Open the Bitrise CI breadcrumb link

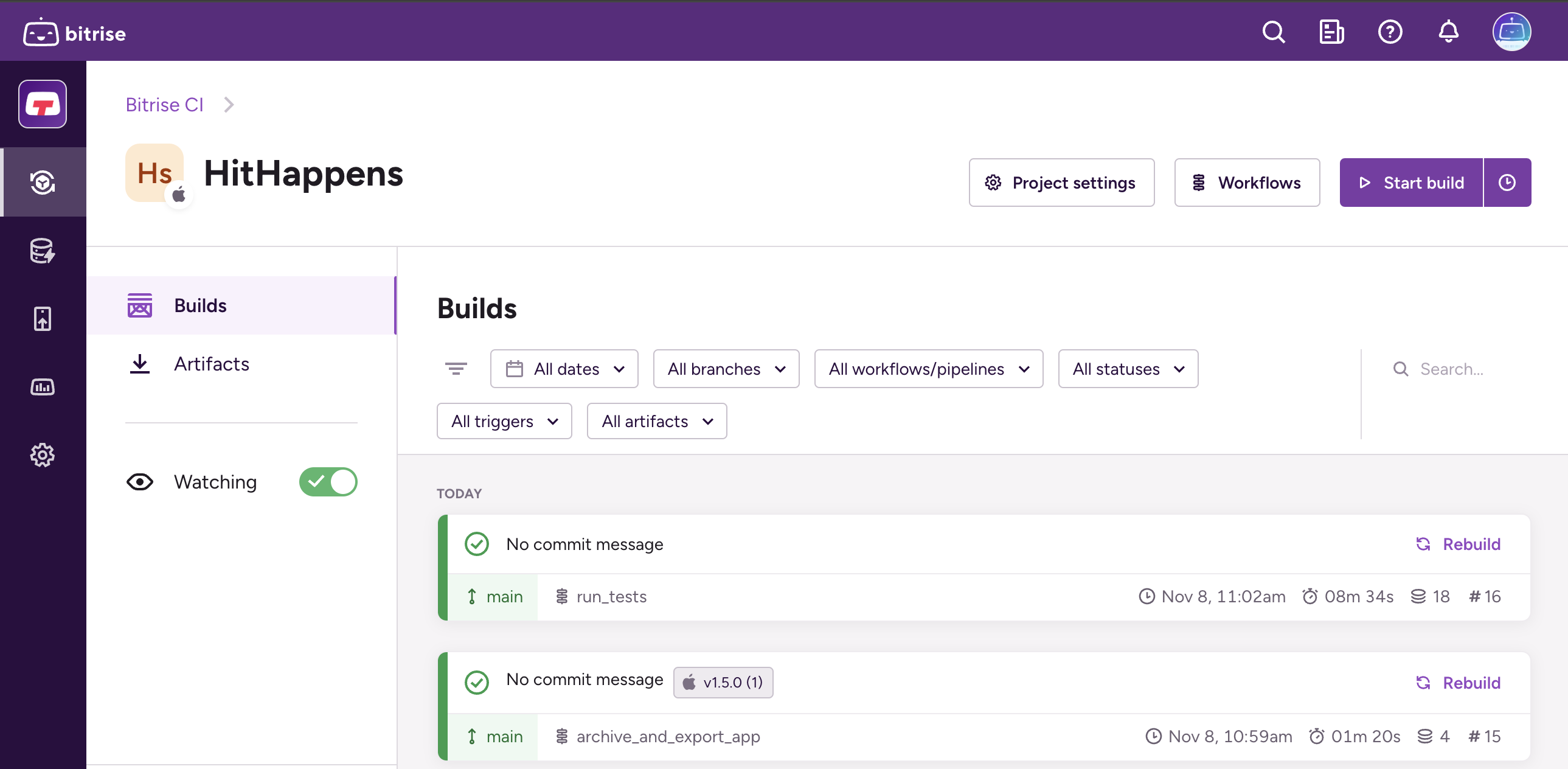[x=164, y=105]
